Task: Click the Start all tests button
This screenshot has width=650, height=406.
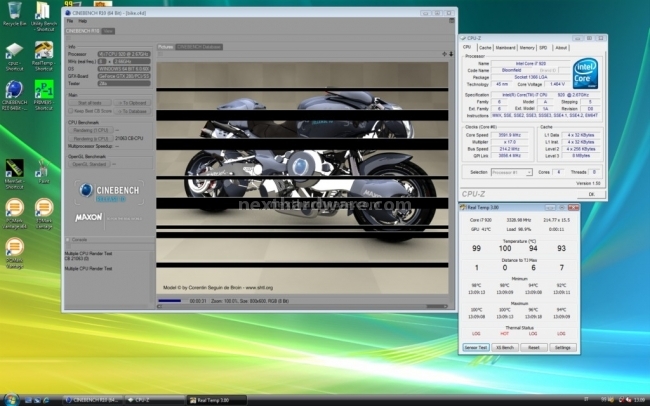Action: [90, 103]
